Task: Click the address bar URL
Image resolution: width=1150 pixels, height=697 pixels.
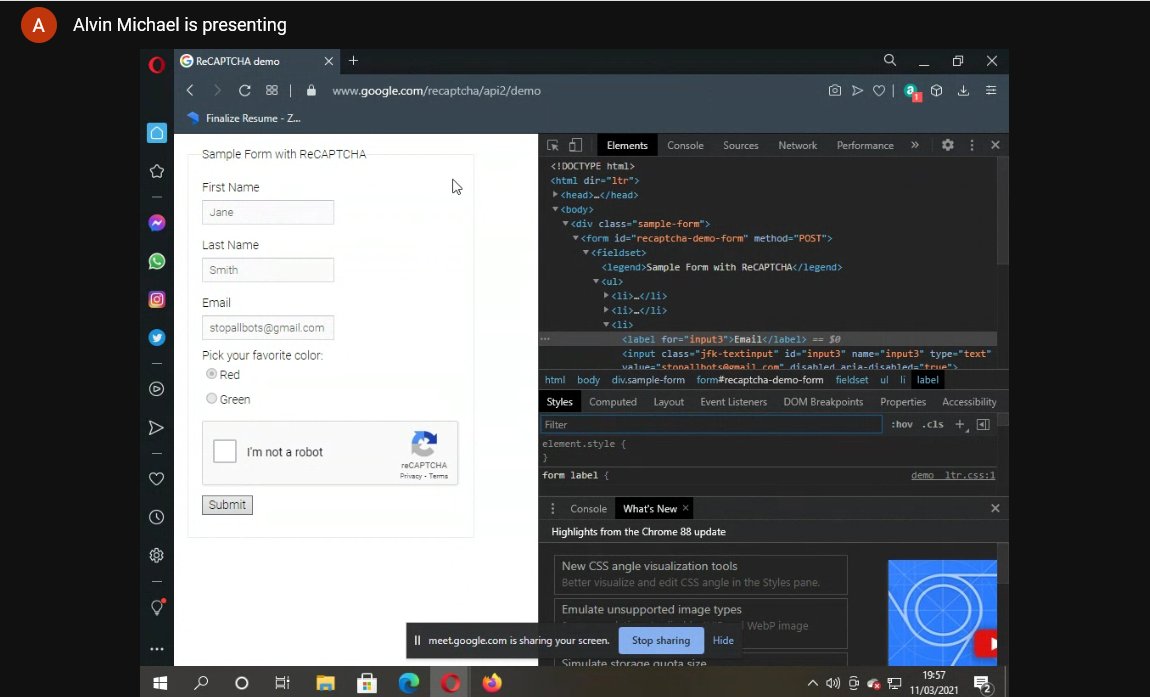Action: [436, 91]
